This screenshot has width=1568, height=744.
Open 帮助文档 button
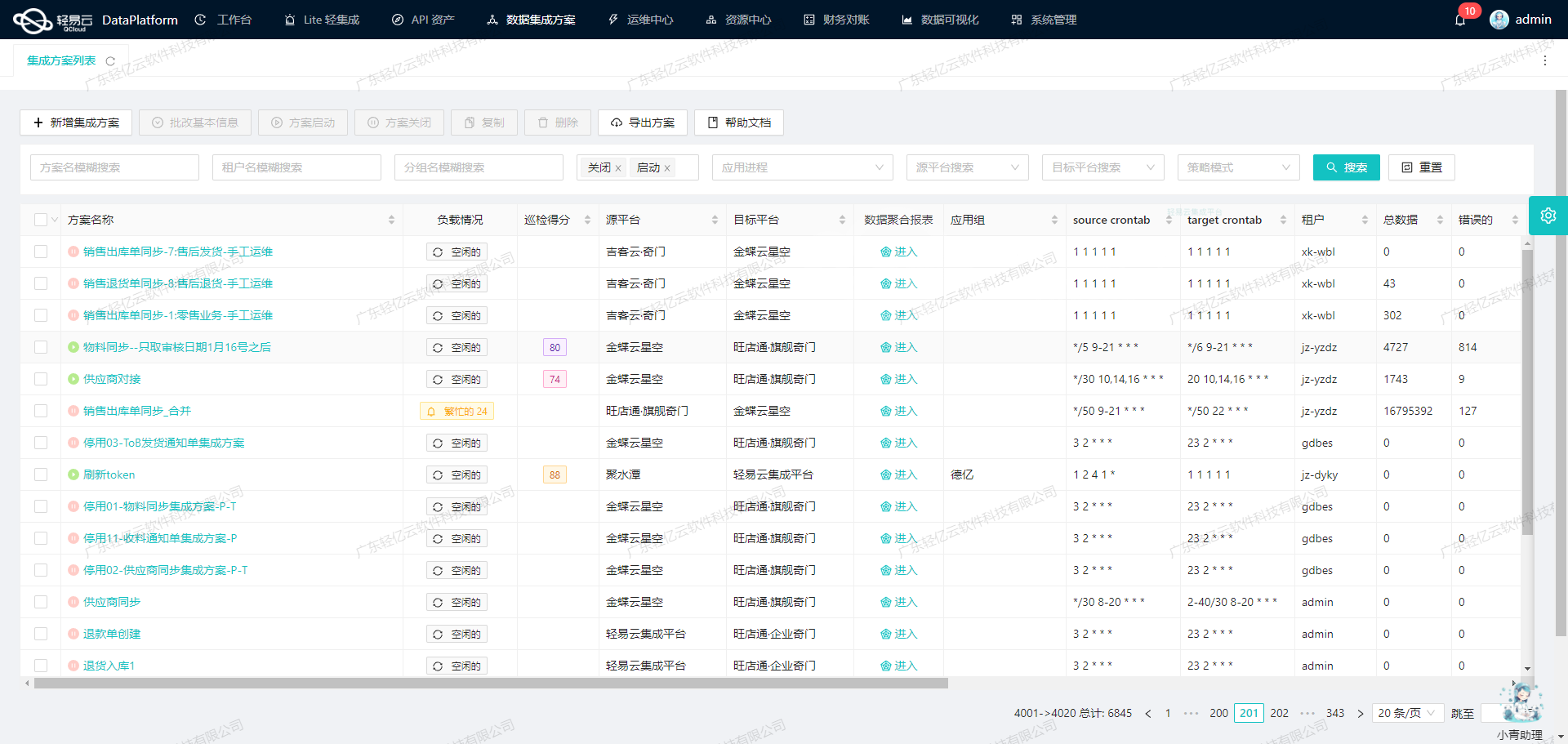739,123
